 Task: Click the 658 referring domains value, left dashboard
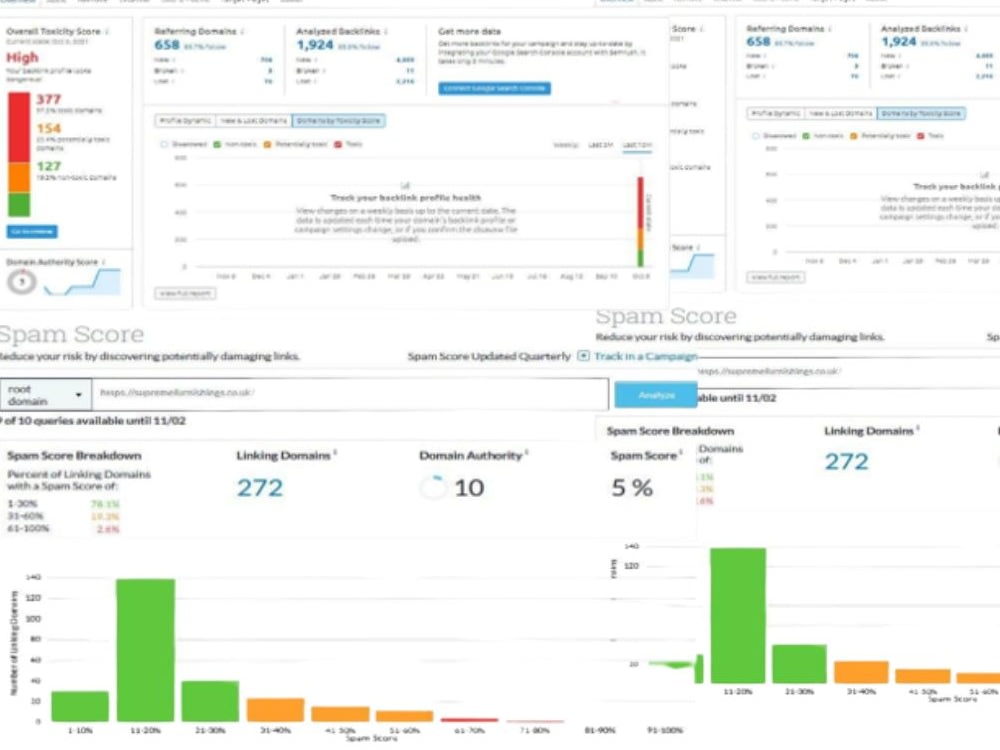pos(166,45)
